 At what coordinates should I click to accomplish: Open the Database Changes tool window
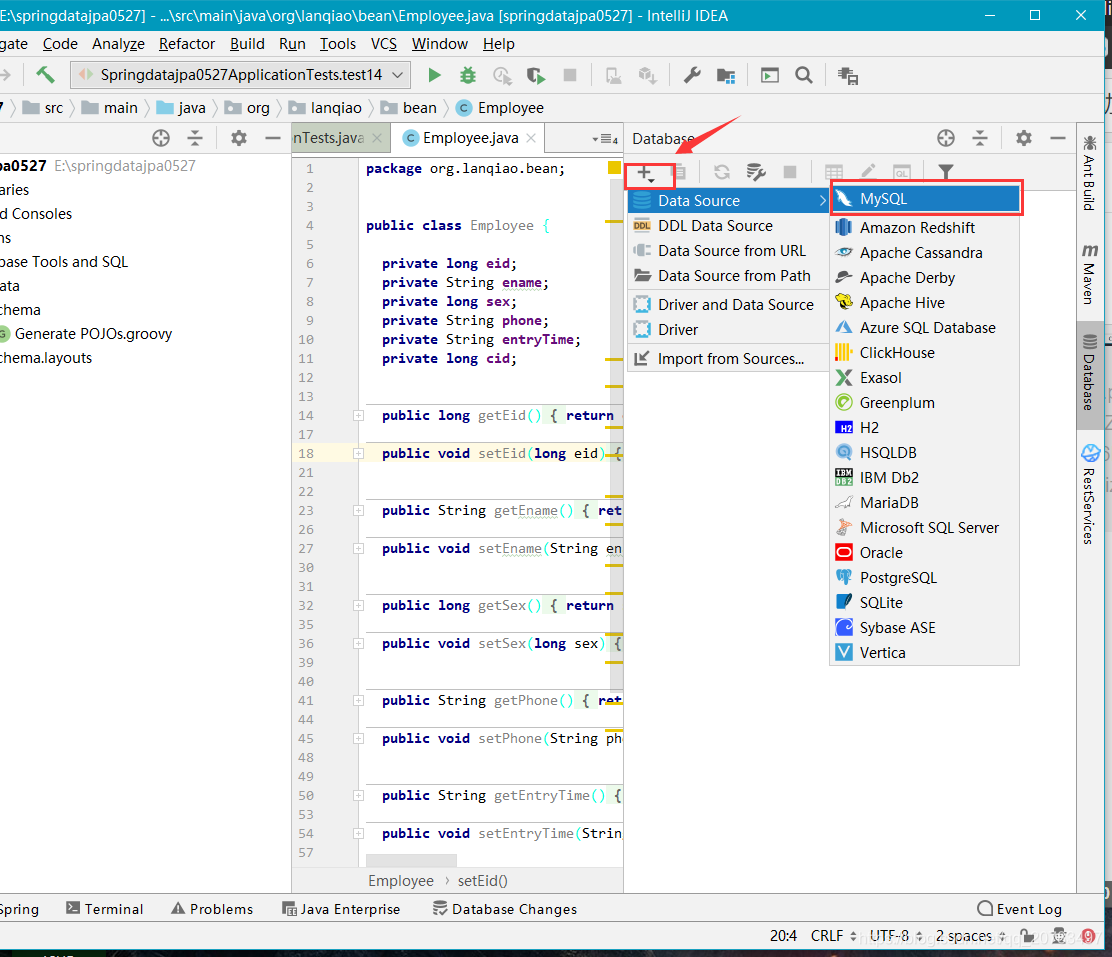click(505, 909)
